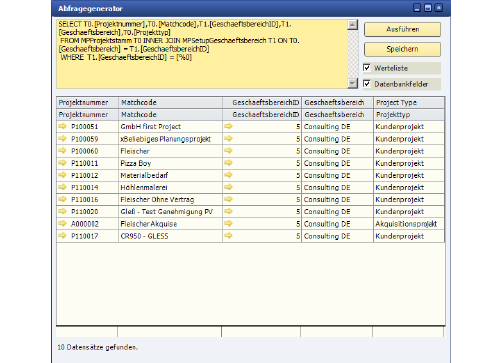
Task: Click status text '10 Datensätze gefunden.'
Action: (x=97, y=347)
